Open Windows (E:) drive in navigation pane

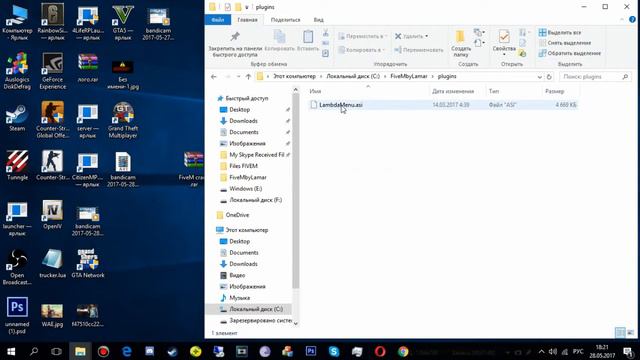point(245,189)
